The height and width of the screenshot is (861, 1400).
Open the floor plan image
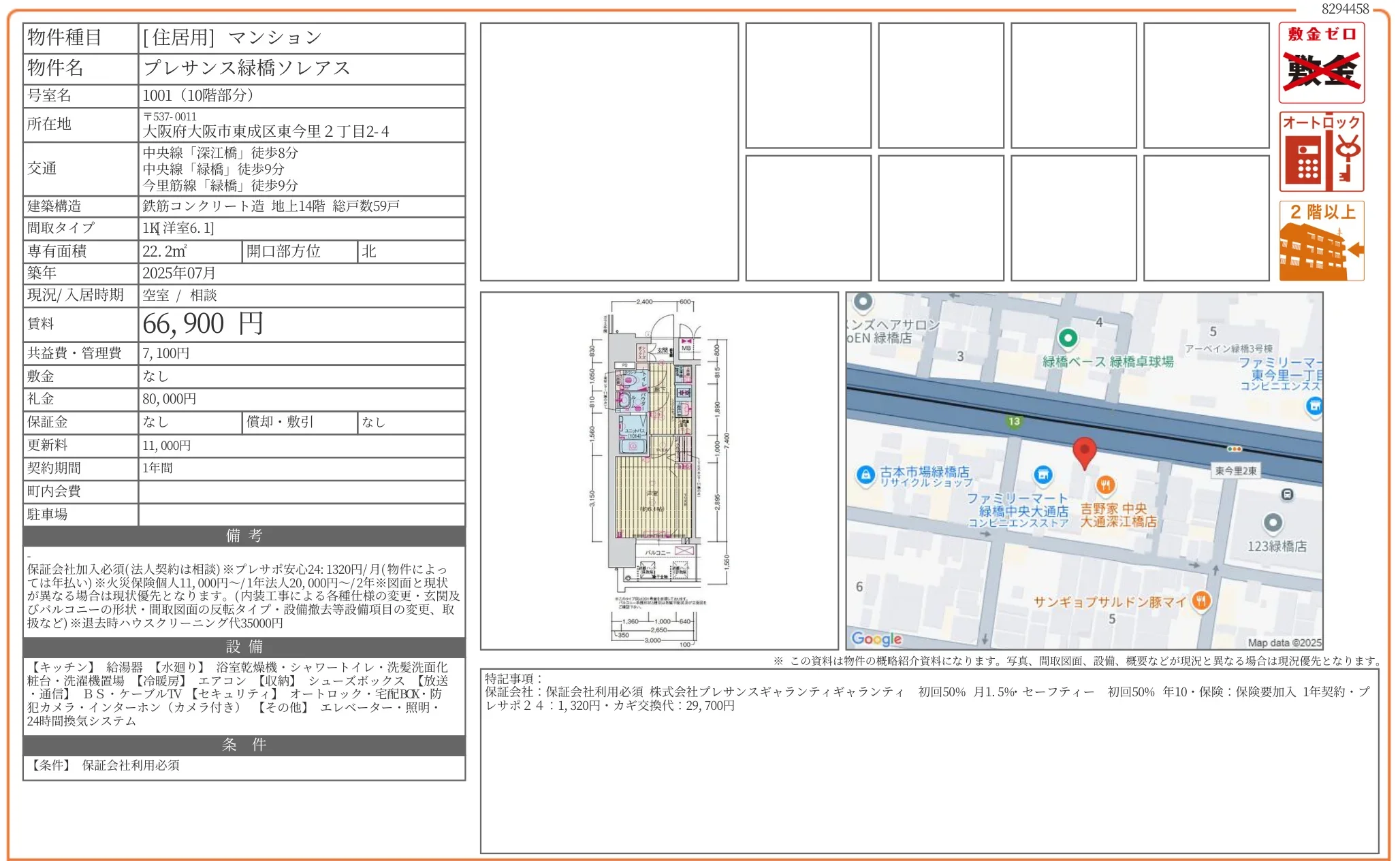tap(658, 471)
